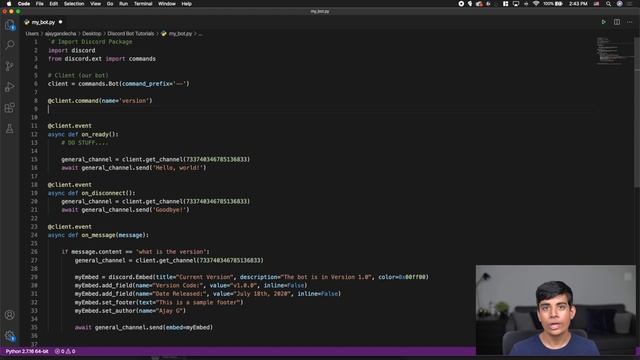Open the Run menu
This screenshot has height=360, width=640.
(x=123, y=4)
